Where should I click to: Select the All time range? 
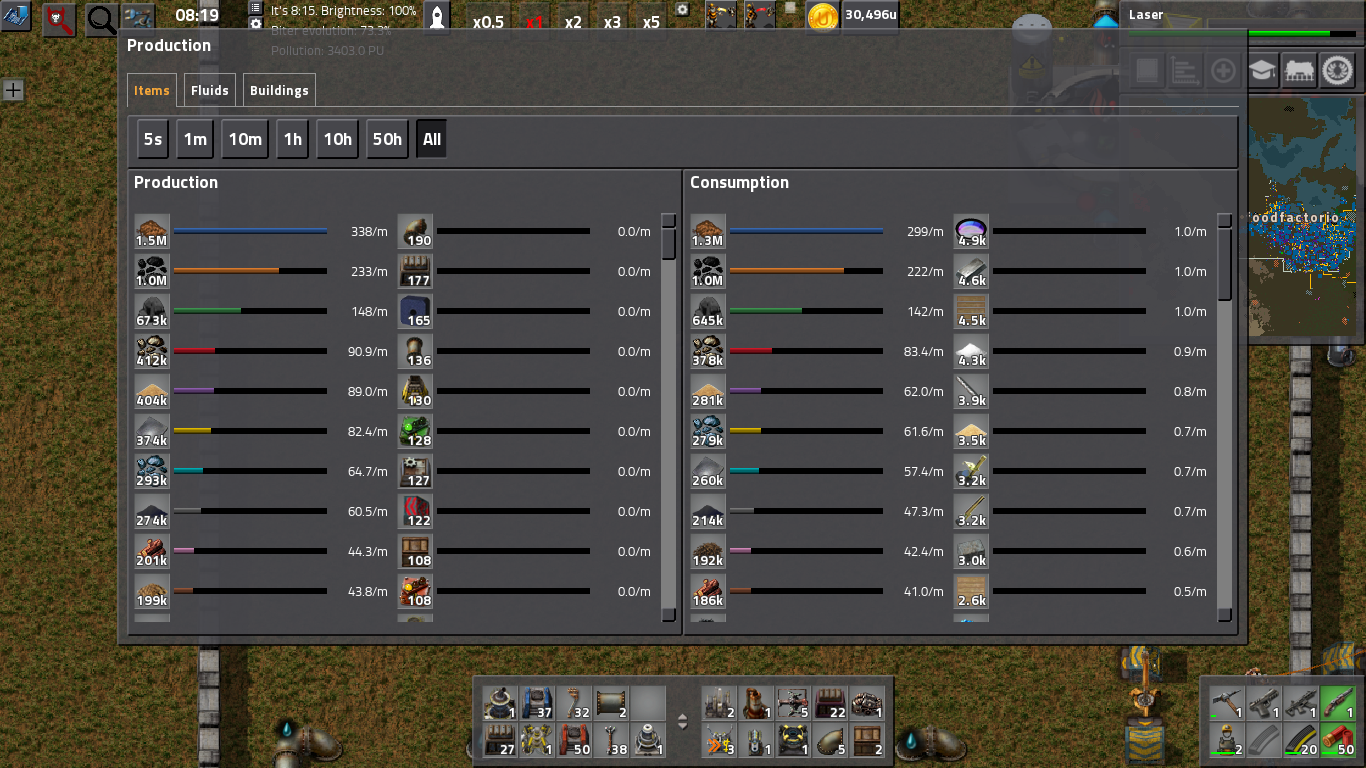pyautogui.click(x=432, y=139)
